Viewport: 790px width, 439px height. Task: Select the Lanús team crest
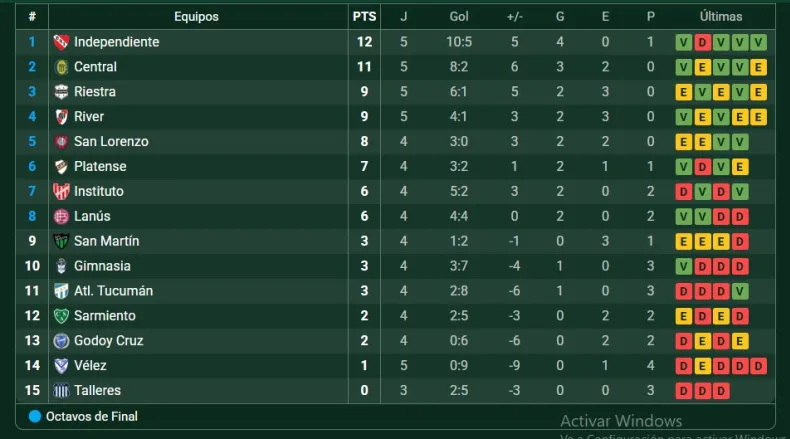[x=60, y=216]
